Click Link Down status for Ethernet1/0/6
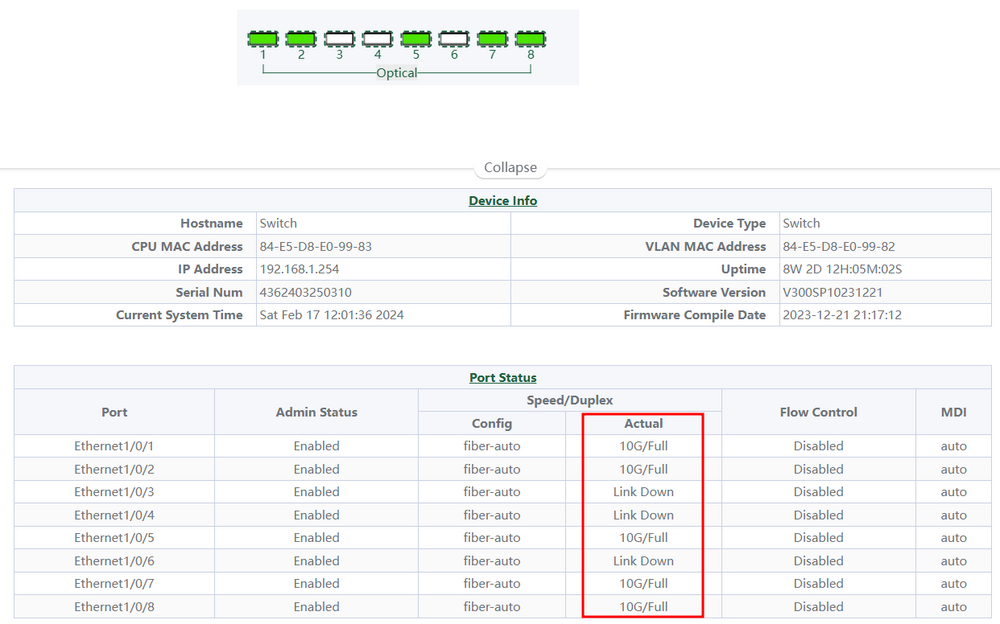The image size is (1000, 624). tap(643, 561)
